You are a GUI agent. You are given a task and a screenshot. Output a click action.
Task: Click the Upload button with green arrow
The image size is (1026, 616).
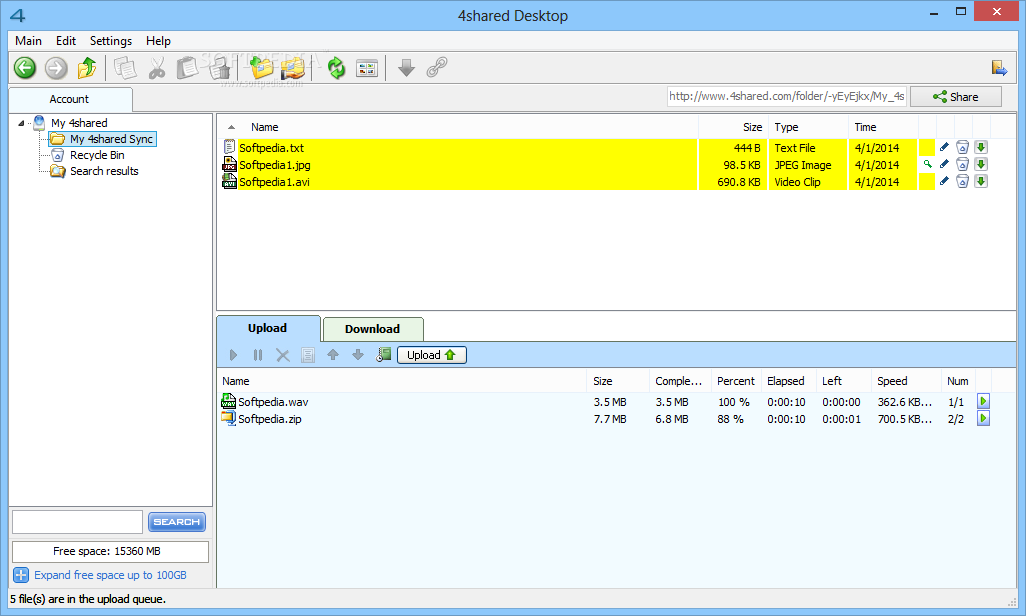pos(431,355)
